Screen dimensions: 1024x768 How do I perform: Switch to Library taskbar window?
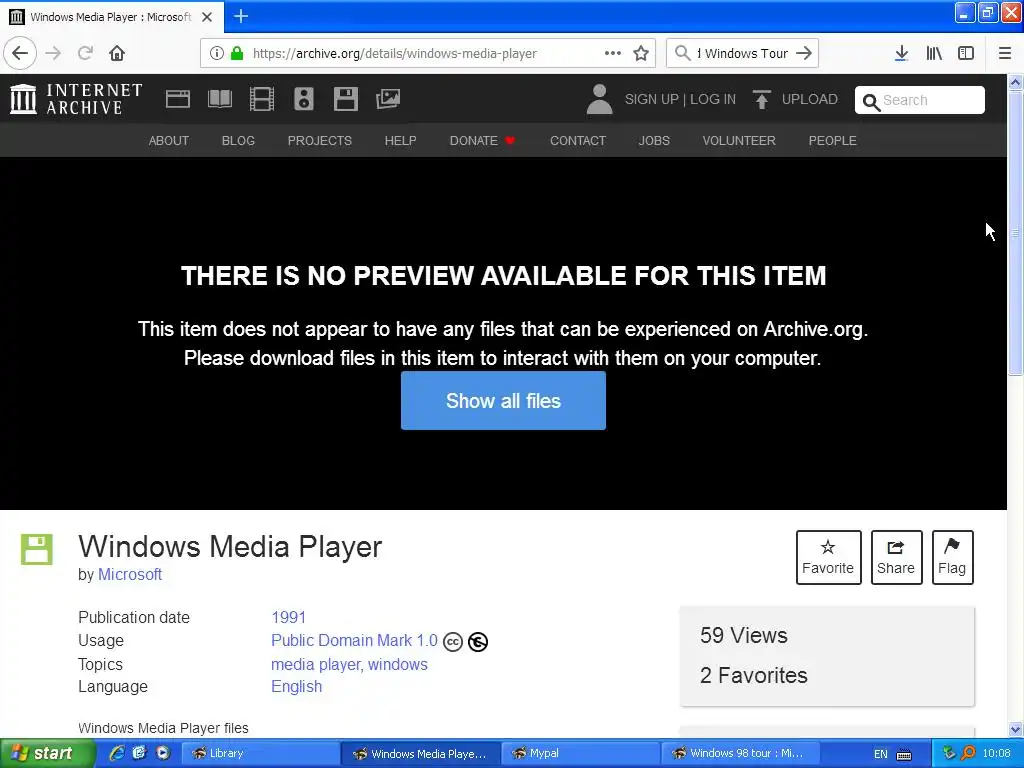coord(260,754)
